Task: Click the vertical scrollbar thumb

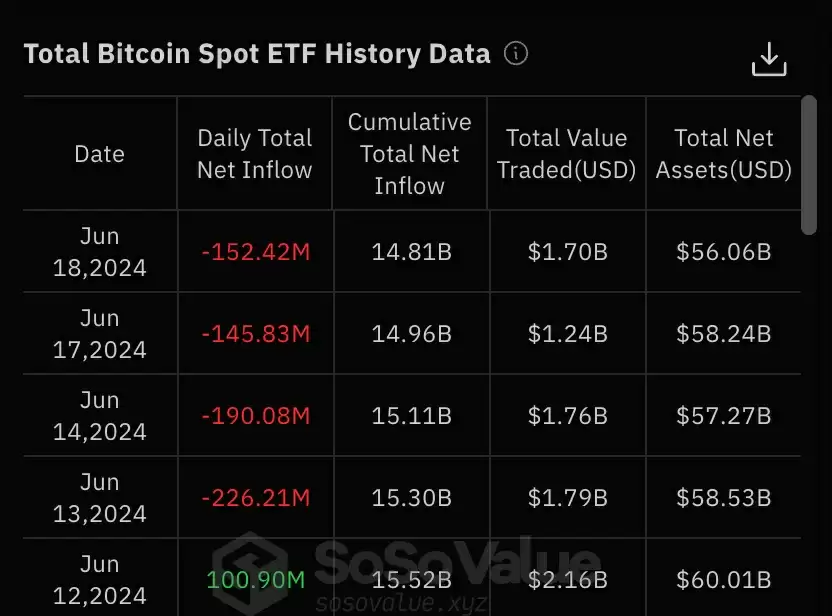Action: click(808, 165)
